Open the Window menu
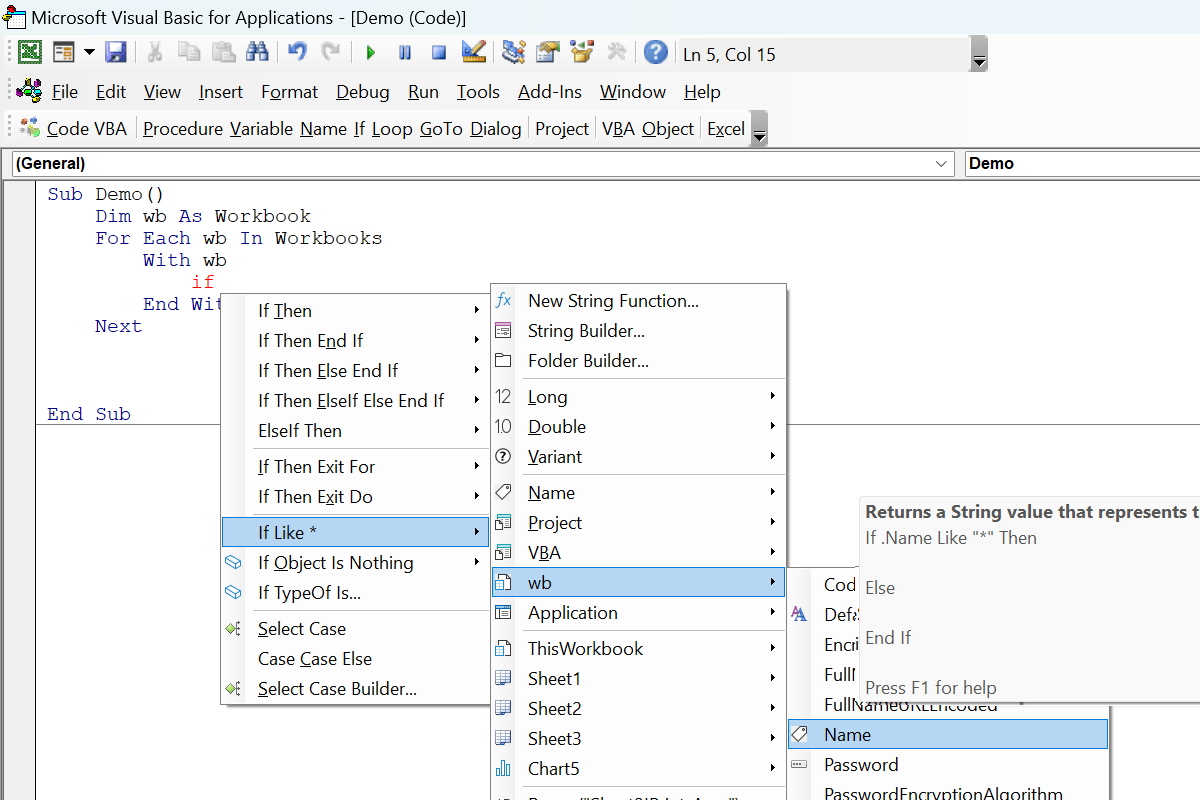Viewport: 1200px width, 800px height. [633, 92]
